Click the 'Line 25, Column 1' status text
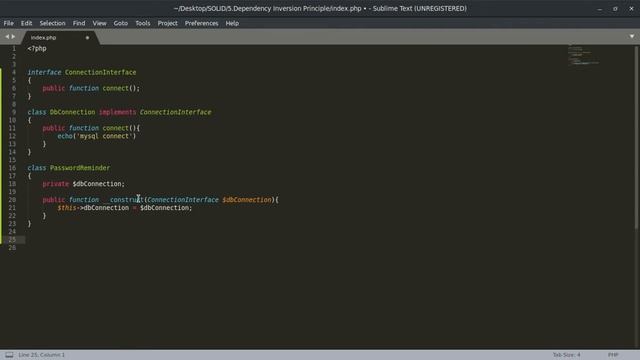The height and width of the screenshot is (360, 640). (x=41, y=355)
